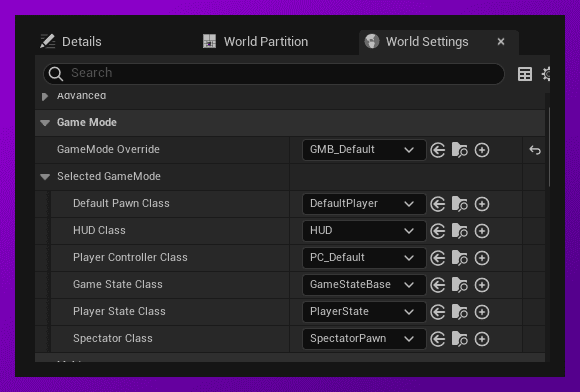This screenshot has width=580, height=392.
Task: Collapse the Game Mode section
Action: pyautogui.click(x=45, y=123)
